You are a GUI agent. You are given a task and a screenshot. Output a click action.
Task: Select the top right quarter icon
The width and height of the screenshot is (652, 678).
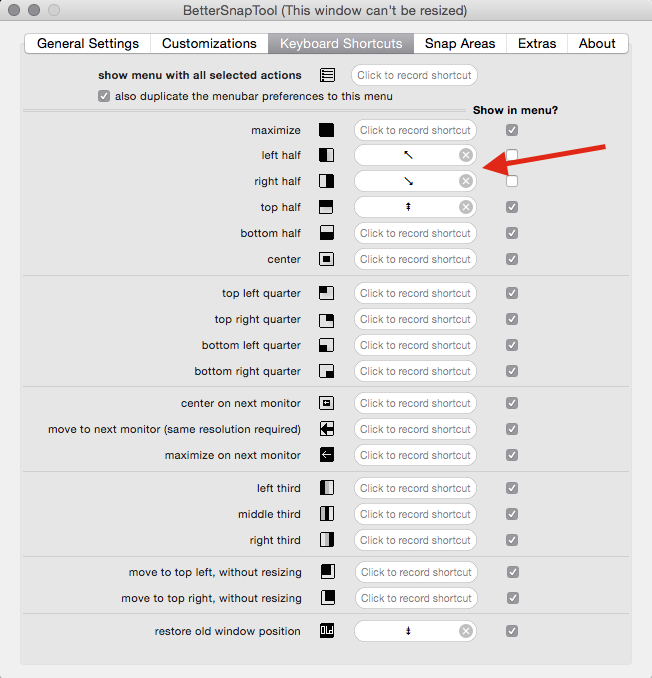point(326,320)
